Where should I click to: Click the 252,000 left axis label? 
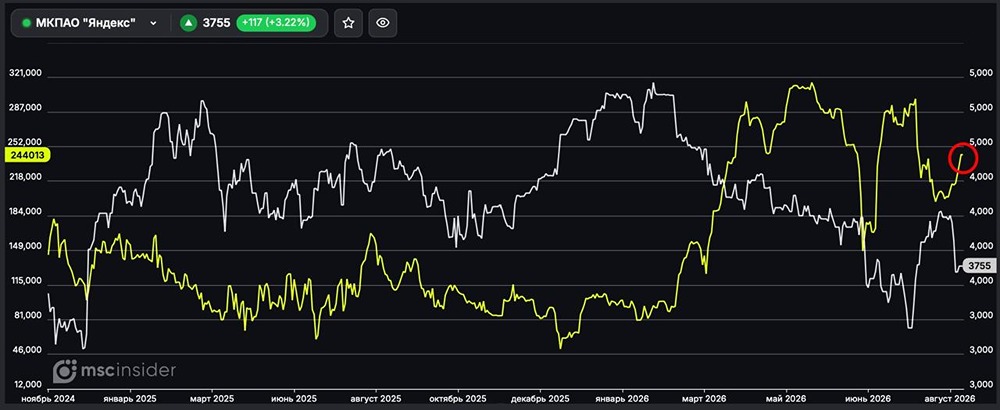26,143
